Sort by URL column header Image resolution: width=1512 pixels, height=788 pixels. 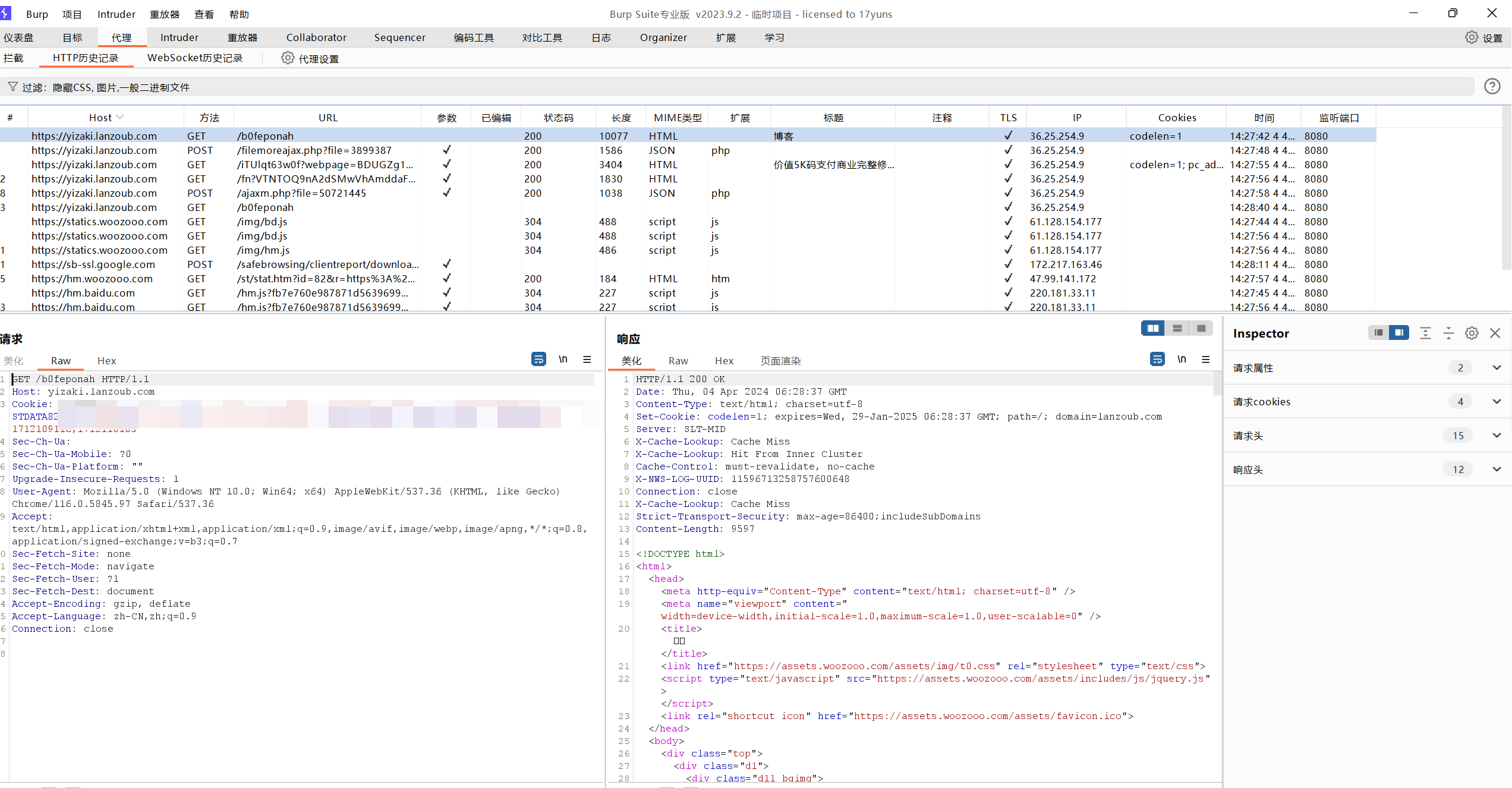(327, 118)
